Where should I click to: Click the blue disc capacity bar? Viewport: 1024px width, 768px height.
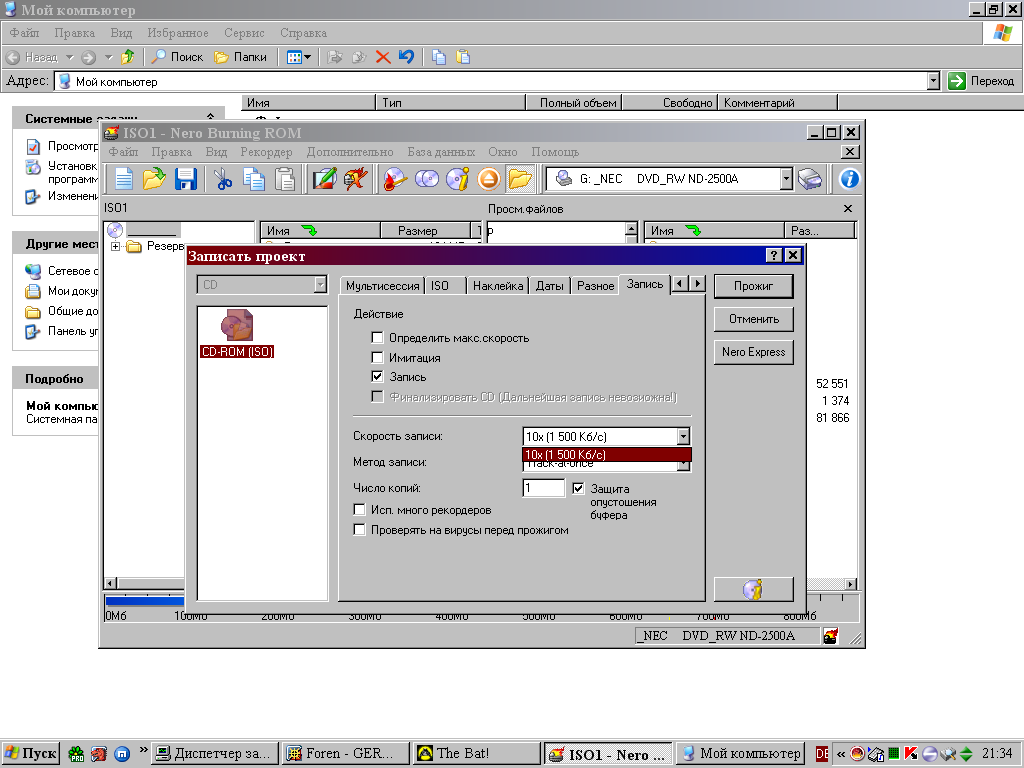(x=144, y=601)
